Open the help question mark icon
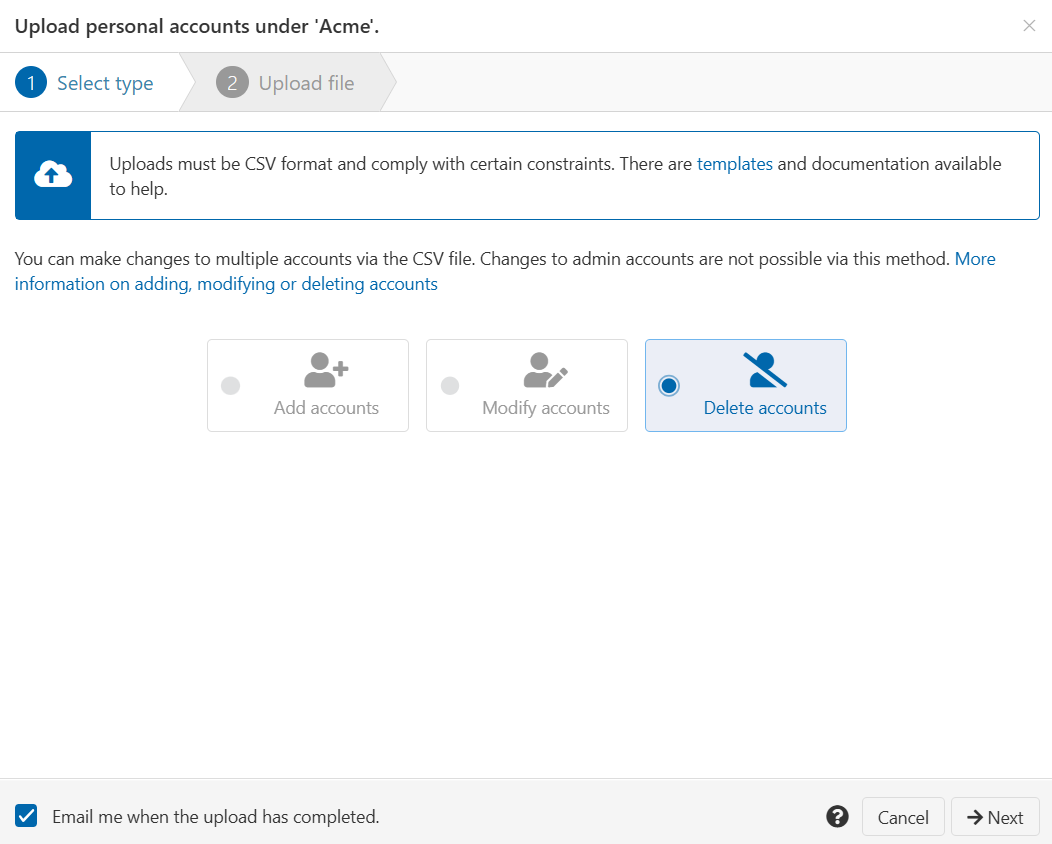The image size is (1052, 844). tap(837, 817)
